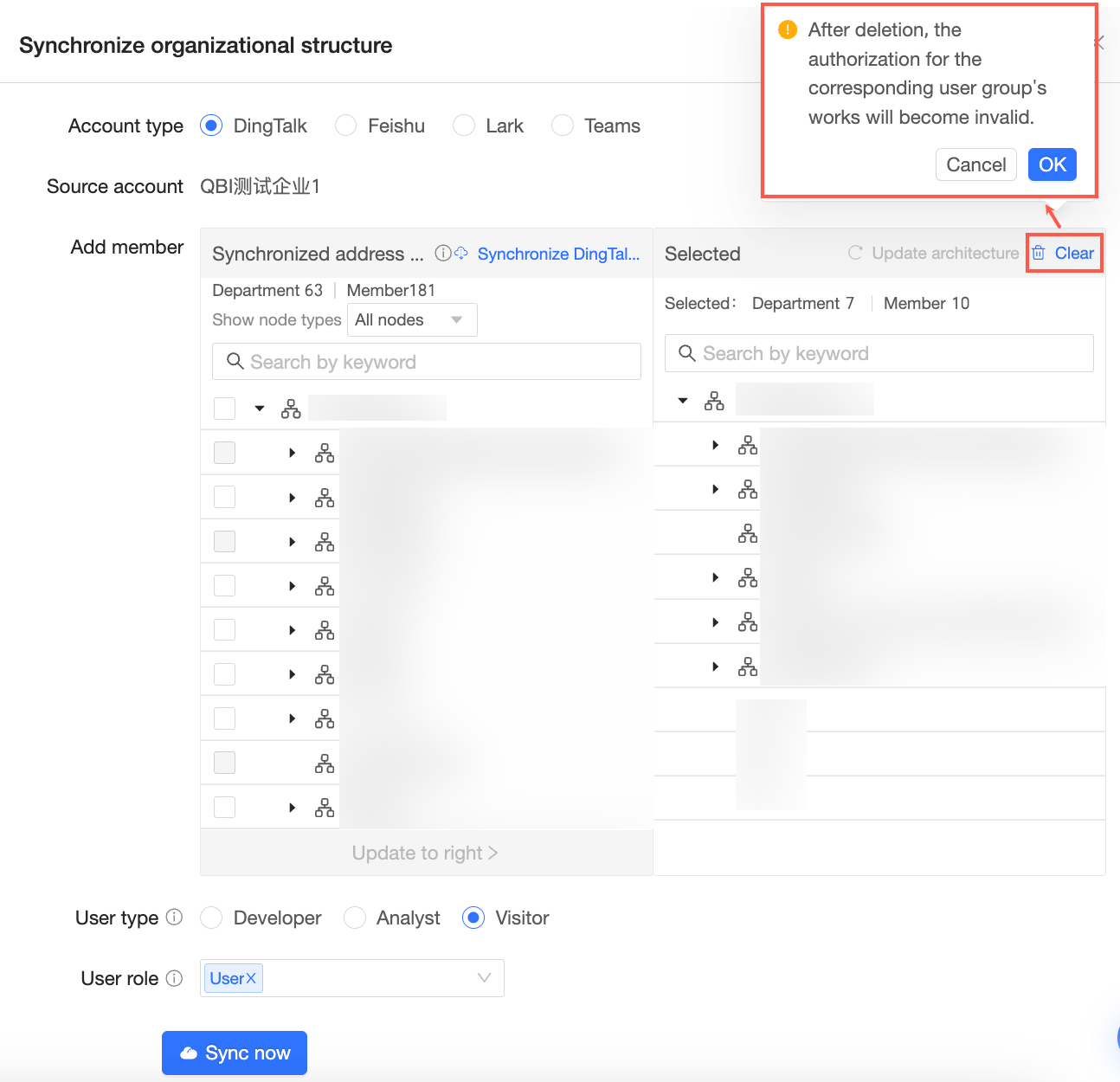The image size is (1120, 1082).
Task: Tick the root organization checkbox in left tree
Action: click(224, 409)
